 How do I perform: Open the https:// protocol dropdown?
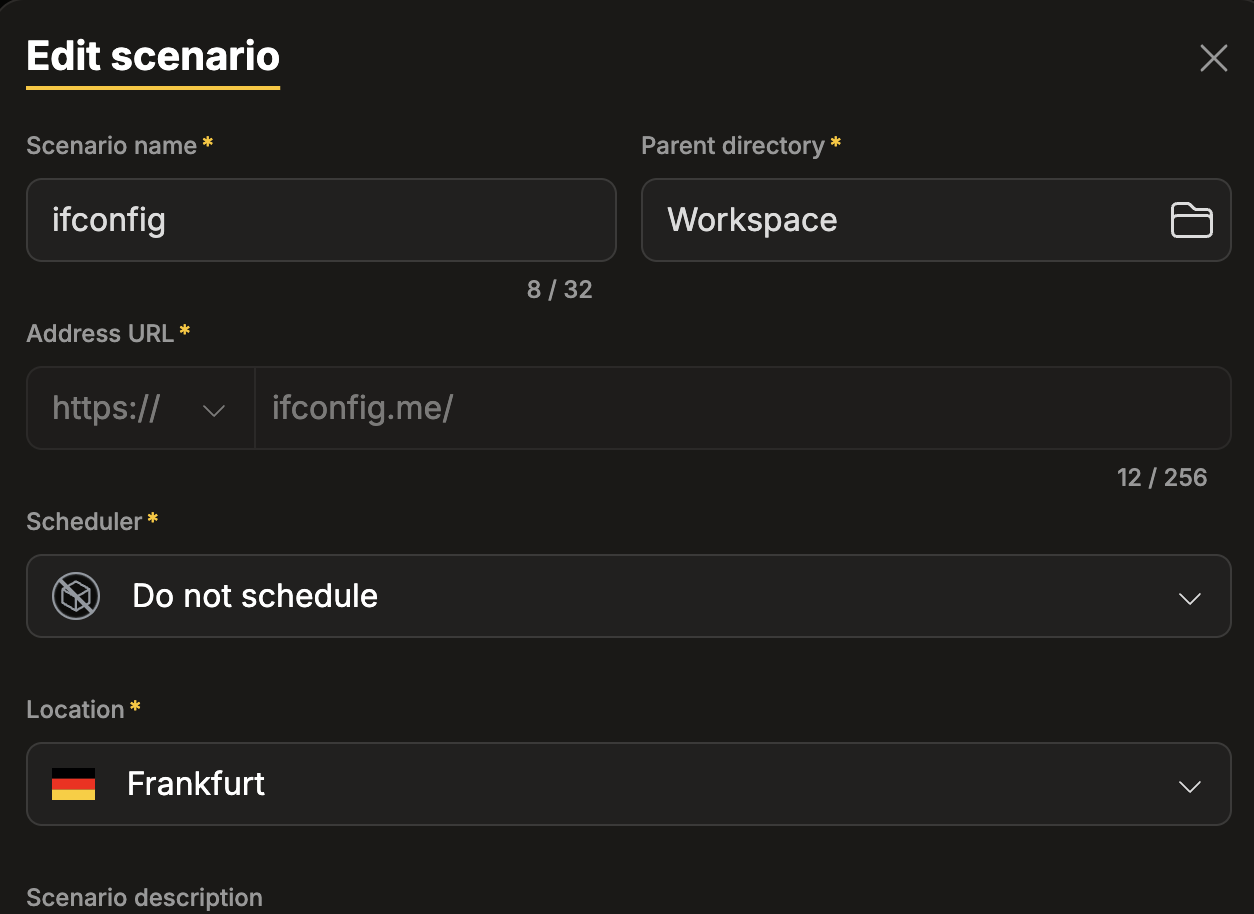click(140, 408)
